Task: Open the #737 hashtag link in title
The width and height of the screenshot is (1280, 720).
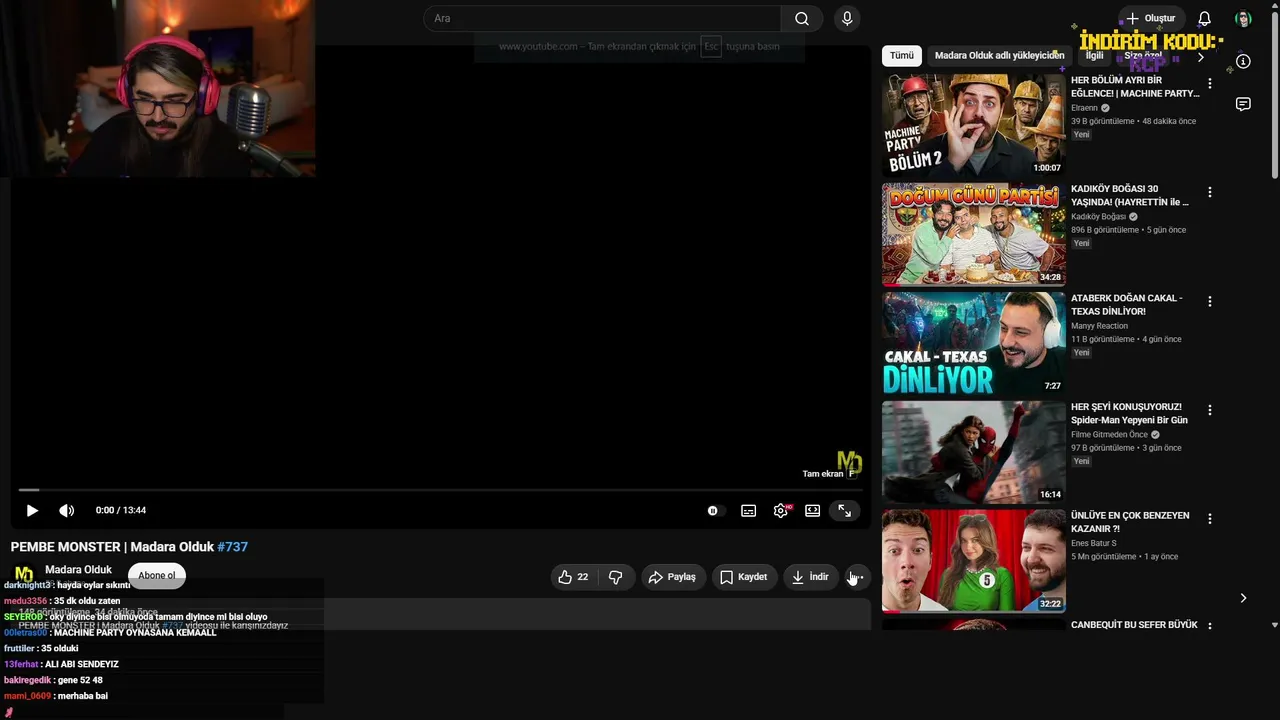Action: pos(233,547)
